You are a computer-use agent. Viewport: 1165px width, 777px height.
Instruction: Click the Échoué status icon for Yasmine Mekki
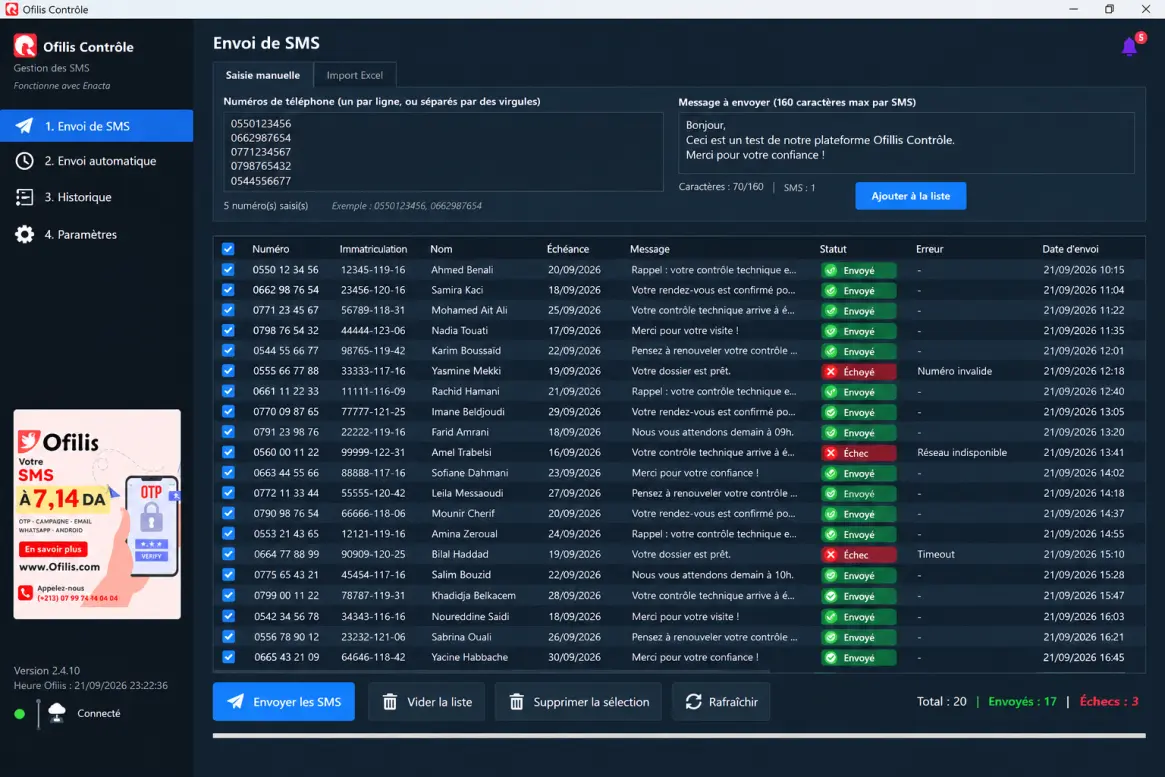pyautogui.click(x=831, y=371)
